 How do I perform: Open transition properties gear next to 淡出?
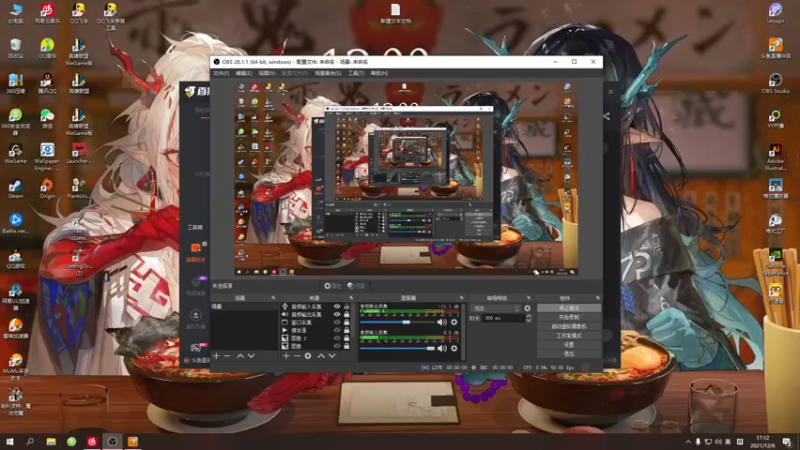pos(528,308)
